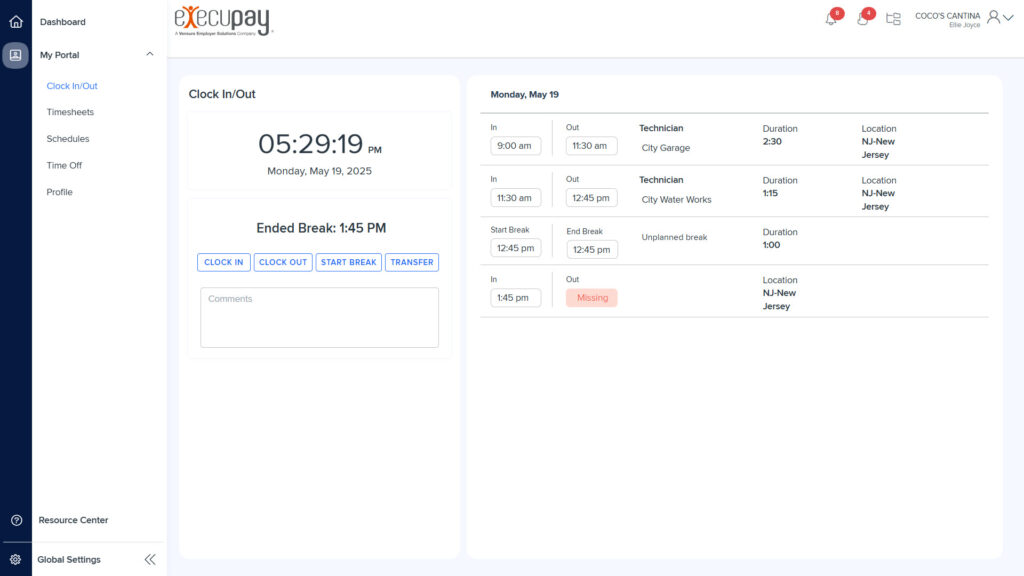The width and height of the screenshot is (1024, 576).
Task: Click the Execupay logo
Action: pyautogui.click(x=222, y=20)
